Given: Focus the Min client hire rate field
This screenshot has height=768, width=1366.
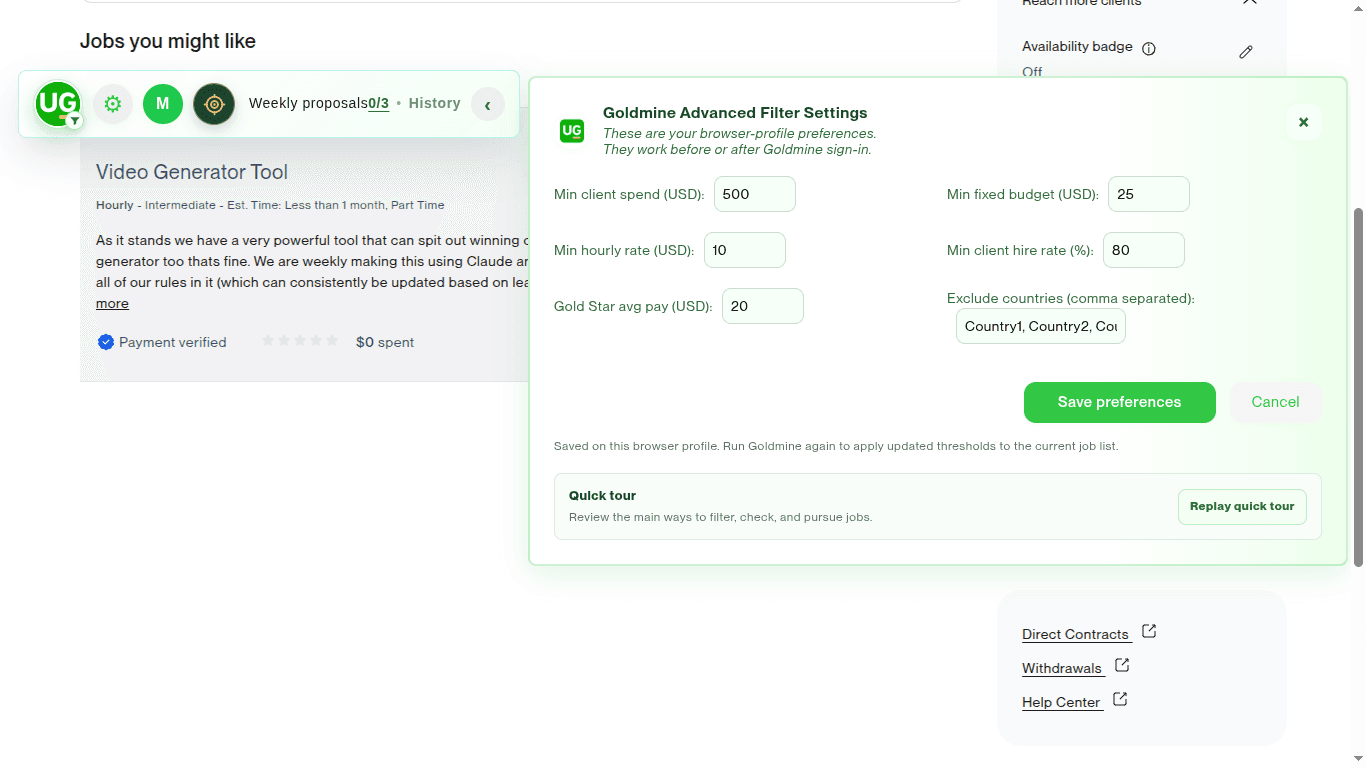Looking at the screenshot, I should click(x=1144, y=250).
